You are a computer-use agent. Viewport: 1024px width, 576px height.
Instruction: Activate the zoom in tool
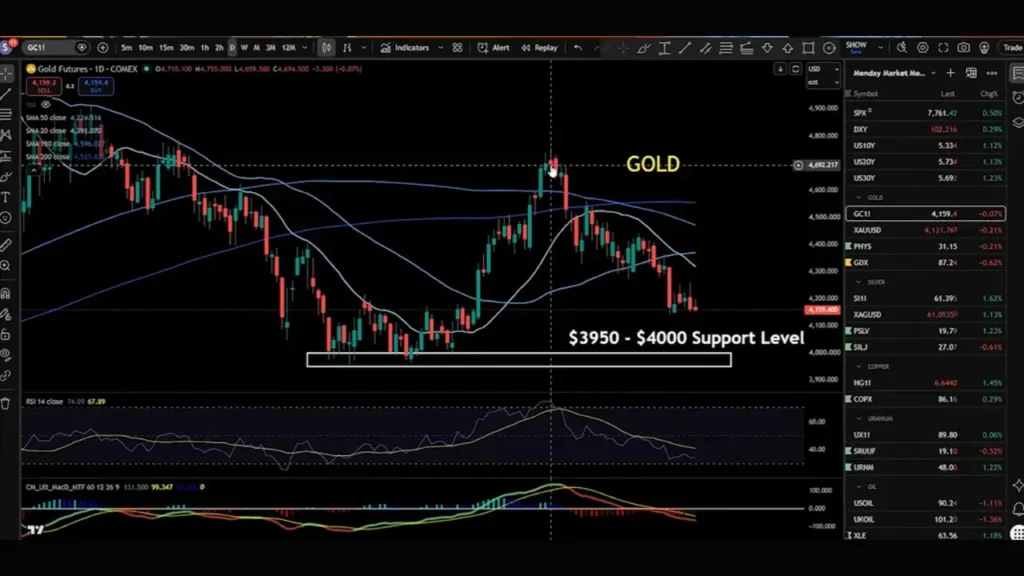6,266
